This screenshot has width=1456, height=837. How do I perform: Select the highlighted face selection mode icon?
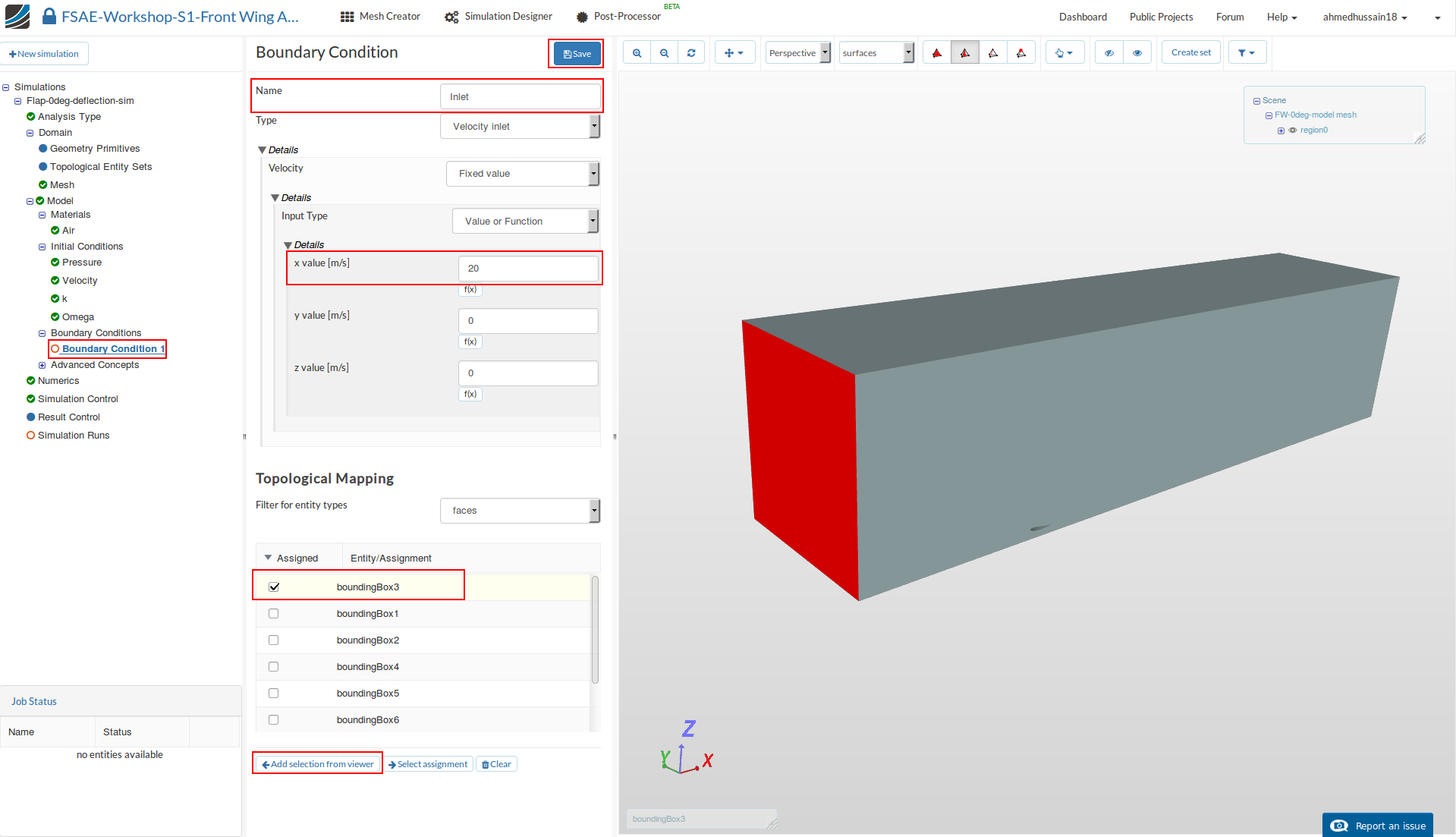tap(964, 52)
